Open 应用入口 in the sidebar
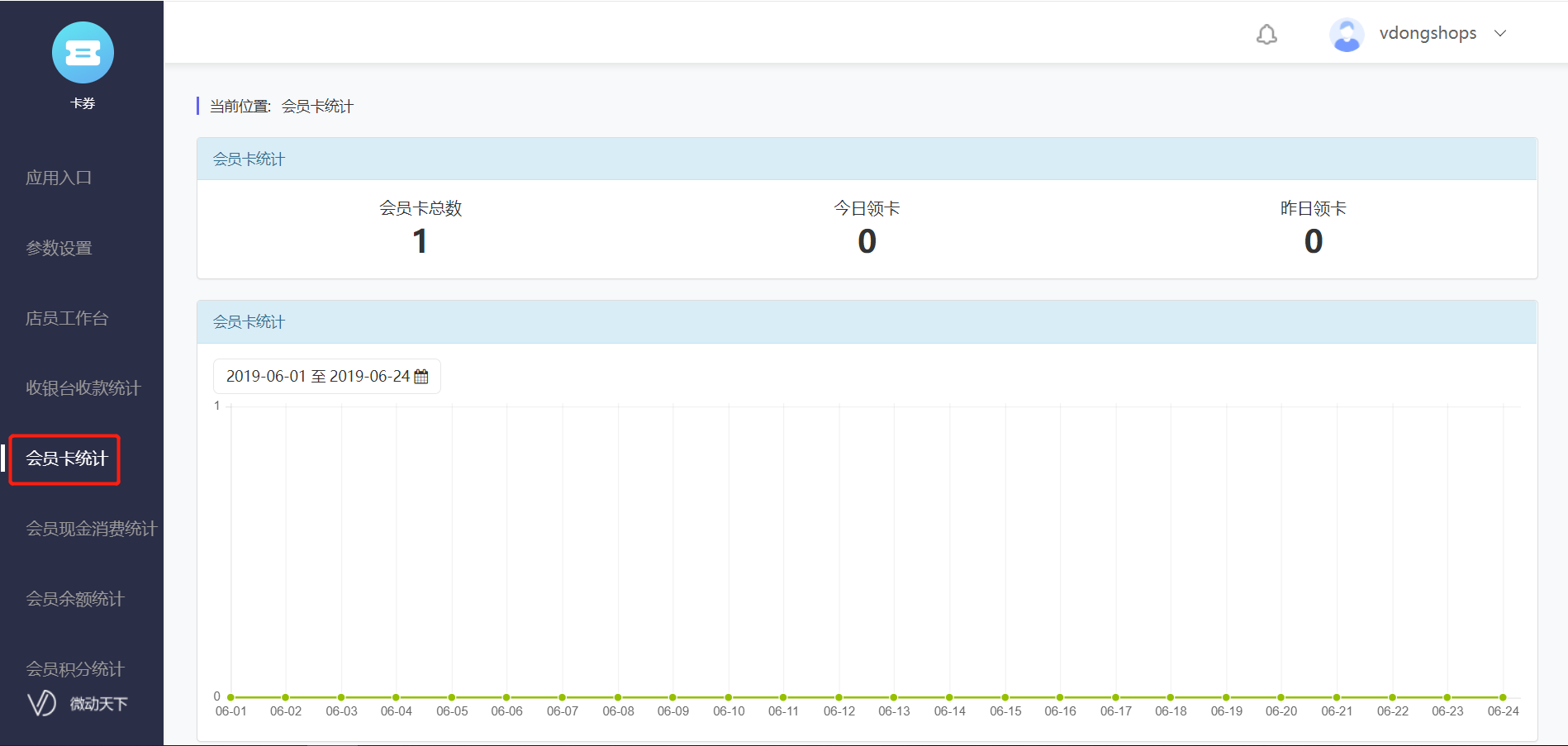1568x746 pixels. tap(59, 178)
